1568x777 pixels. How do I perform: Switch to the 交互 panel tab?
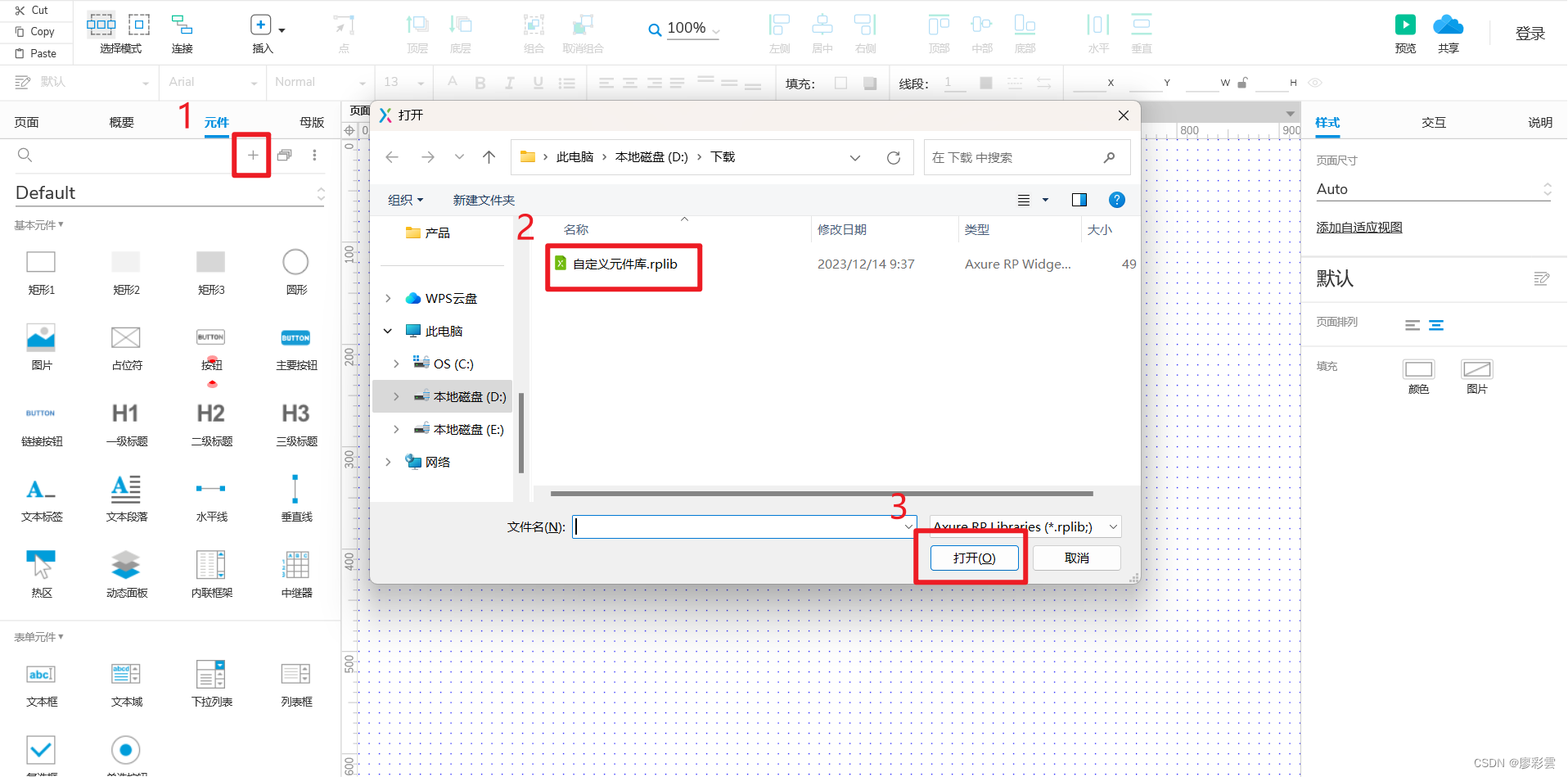tap(1434, 121)
